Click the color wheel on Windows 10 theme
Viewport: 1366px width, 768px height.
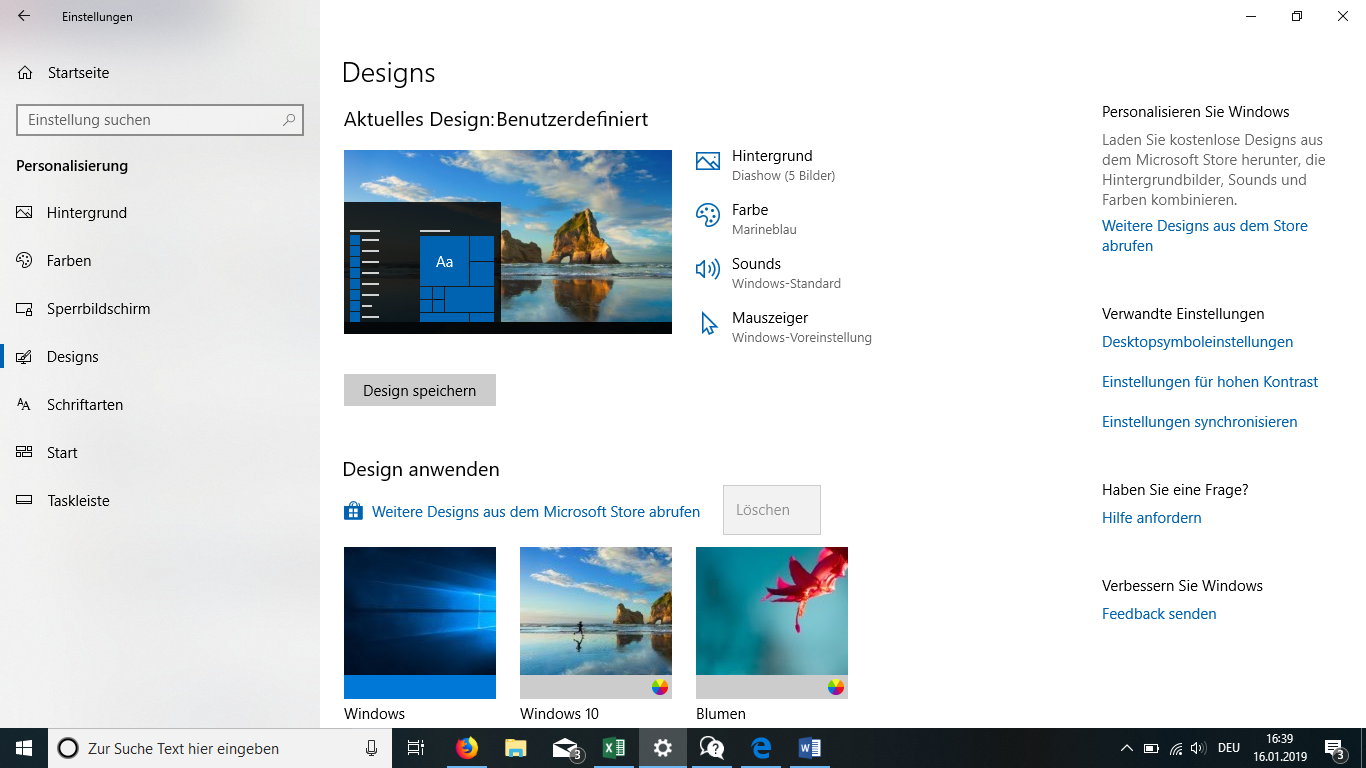(x=660, y=687)
